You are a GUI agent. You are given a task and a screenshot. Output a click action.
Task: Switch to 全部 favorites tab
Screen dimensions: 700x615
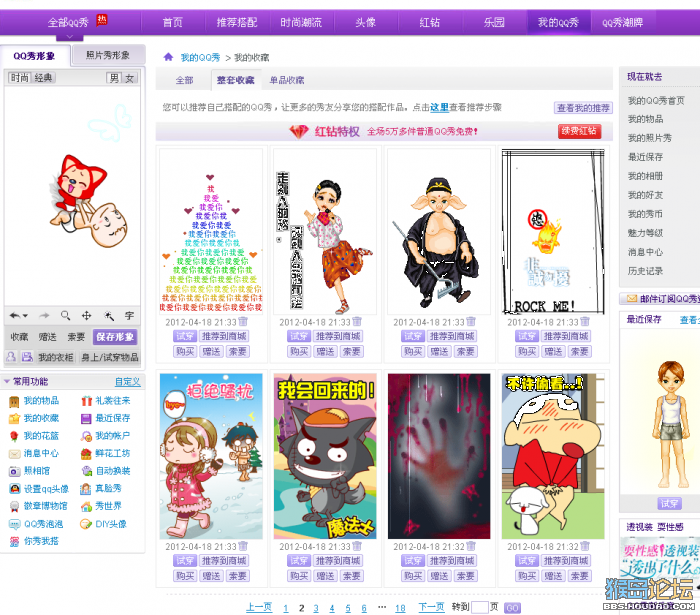click(184, 80)
